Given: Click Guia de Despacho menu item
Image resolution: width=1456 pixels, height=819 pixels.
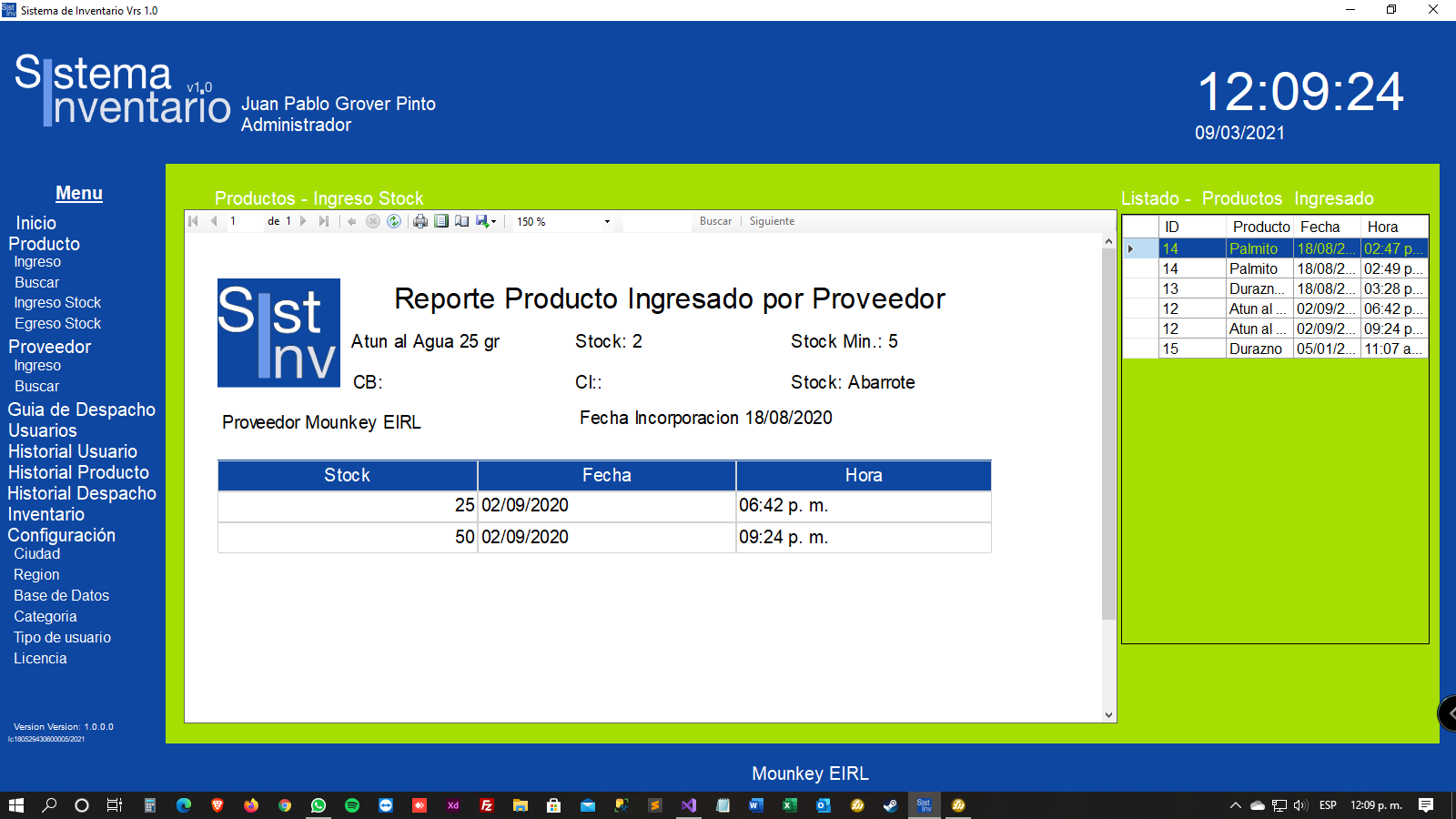Looking at the screenshot, I should [x=82, y=409].
